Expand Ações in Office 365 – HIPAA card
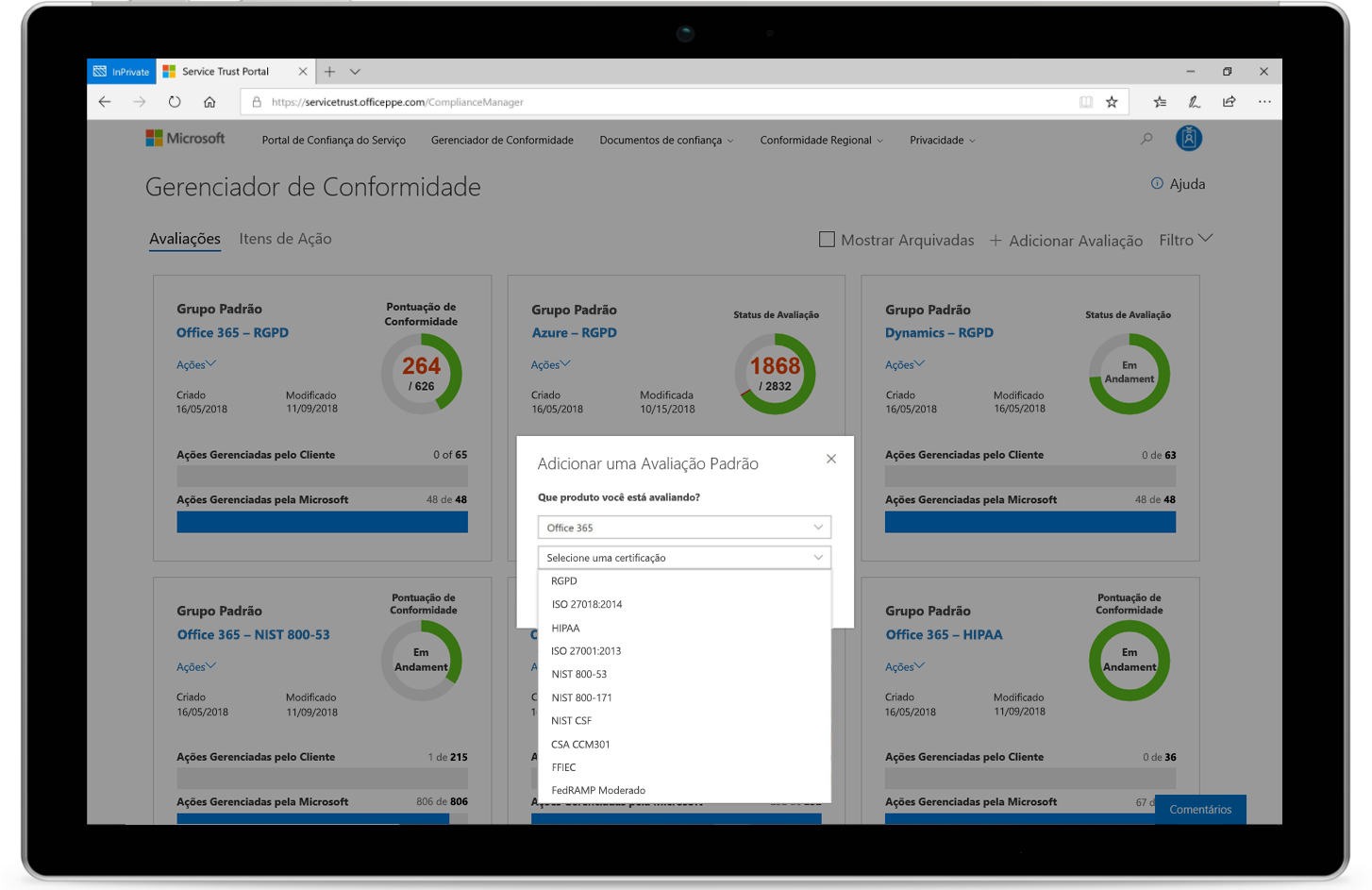This screenshot has height=890, width=1372. point(905,666)
